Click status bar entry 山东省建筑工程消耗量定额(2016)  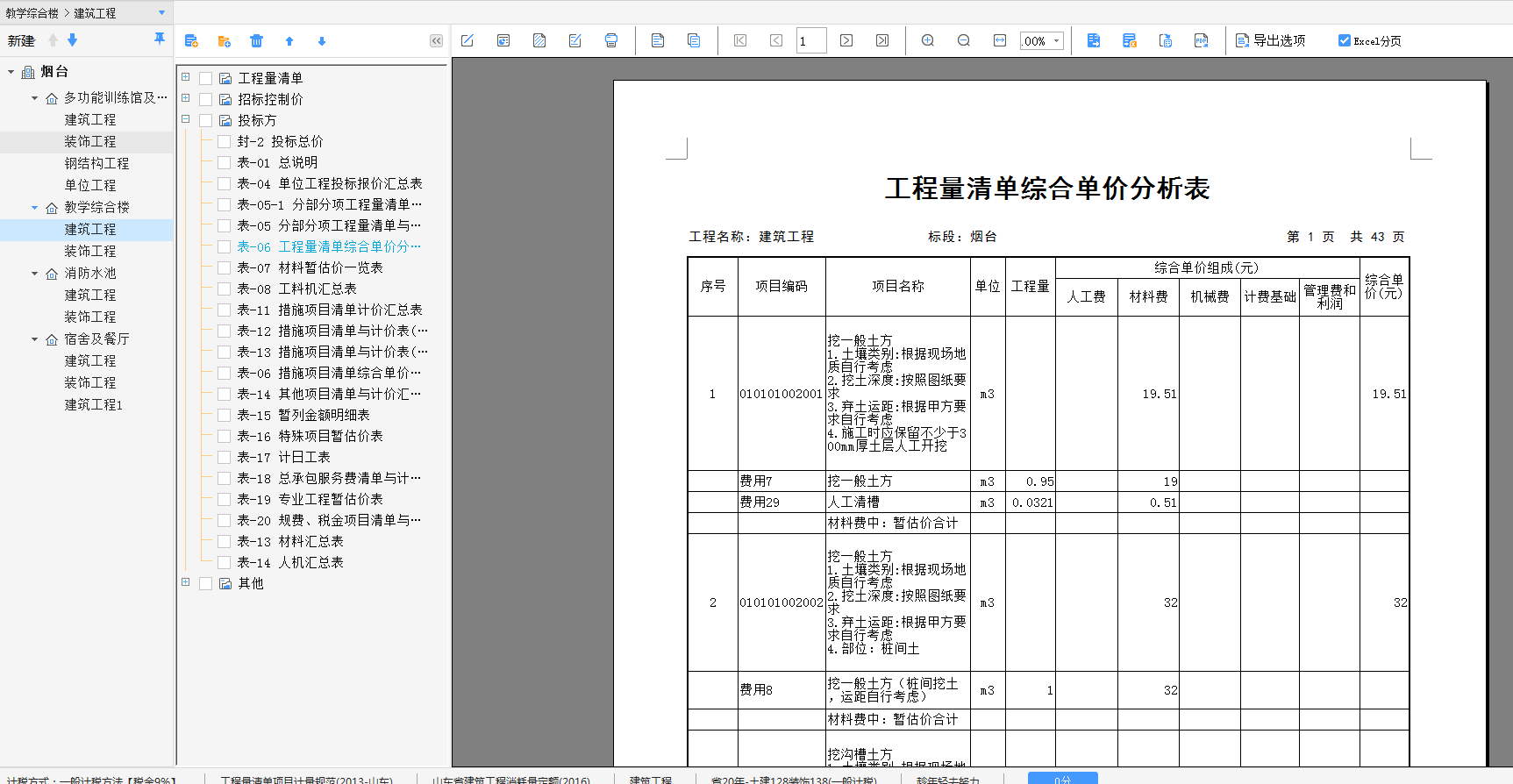[510, 780]
